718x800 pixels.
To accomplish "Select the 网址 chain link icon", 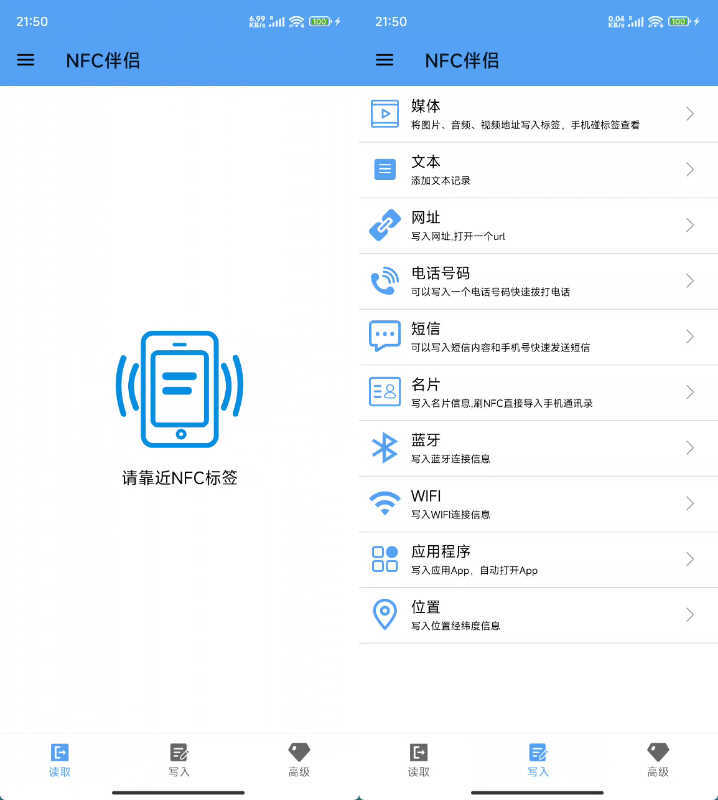I will point(385,225).
